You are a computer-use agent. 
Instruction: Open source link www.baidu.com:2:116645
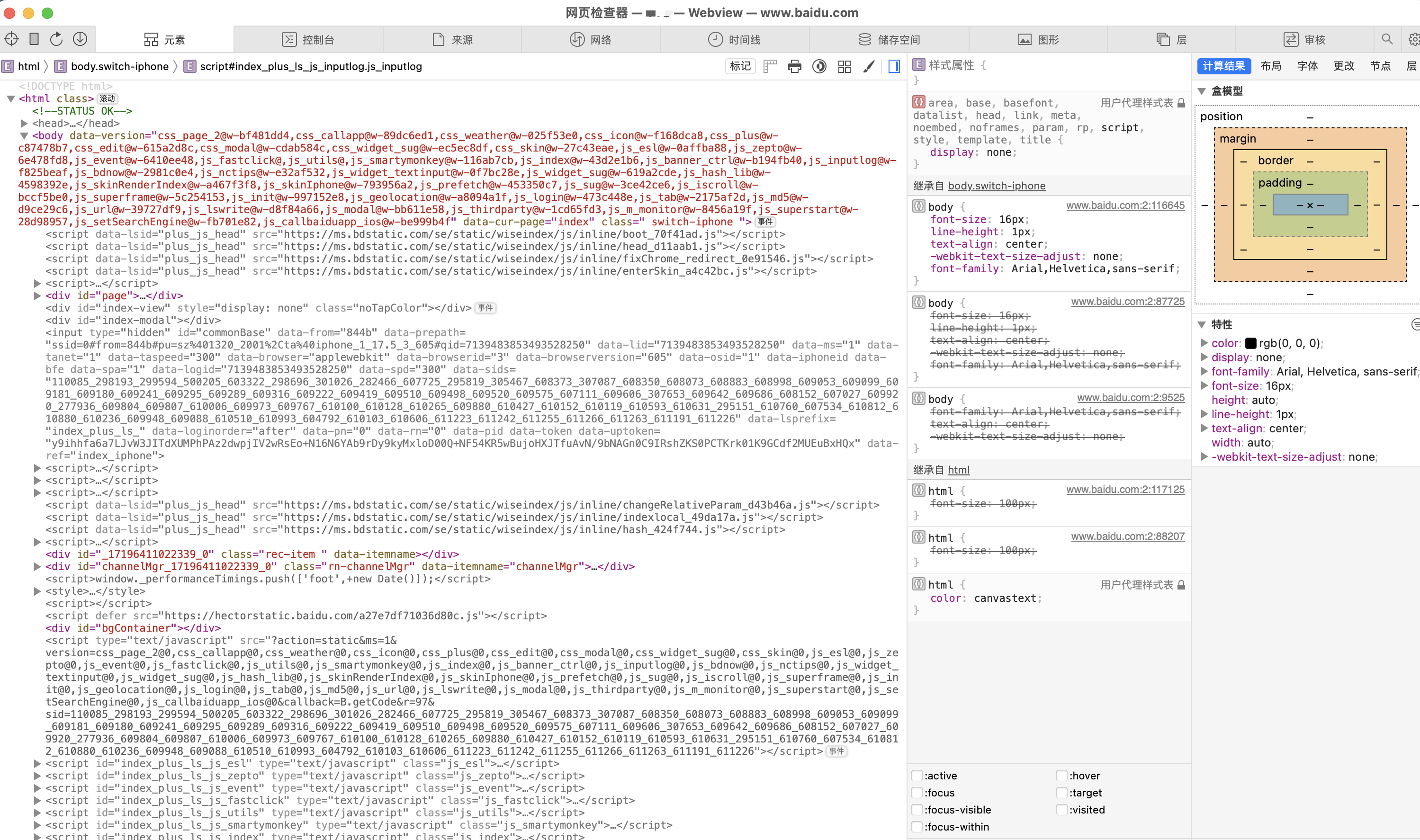(x=1125, y=206)
